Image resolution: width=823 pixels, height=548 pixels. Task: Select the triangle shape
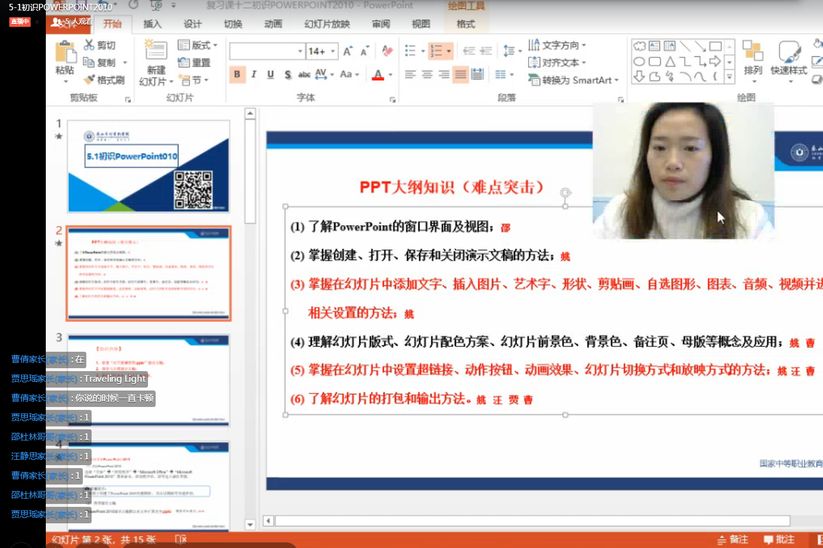(670, 61)
